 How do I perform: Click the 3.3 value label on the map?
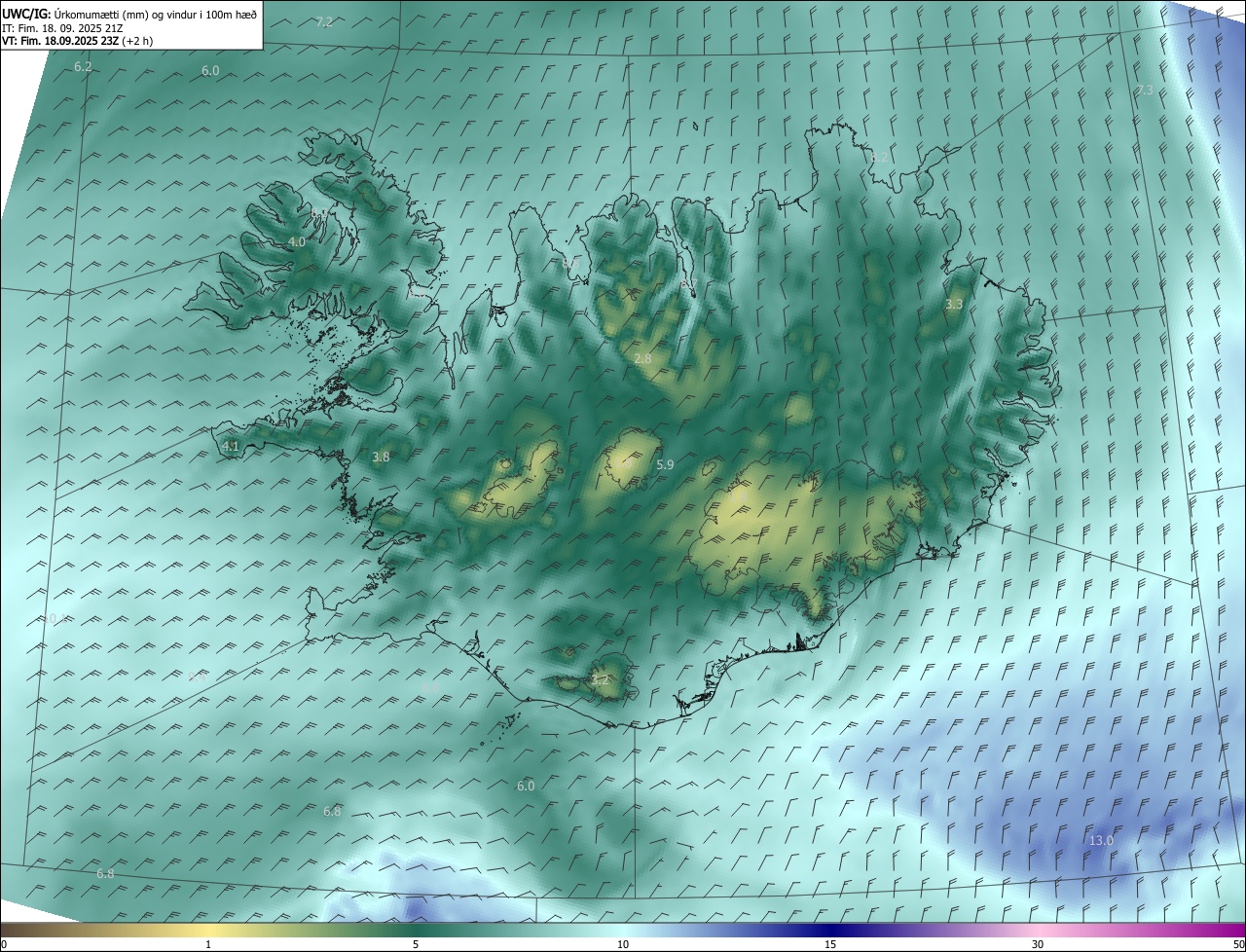954,305
